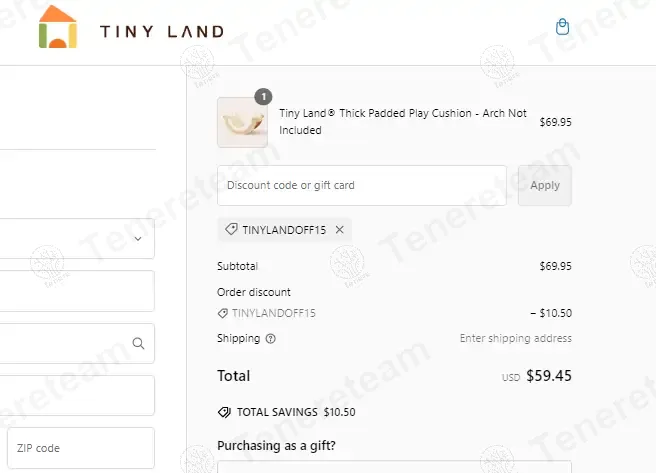Click the Shipping help question mark icon

tap(271, 339)
